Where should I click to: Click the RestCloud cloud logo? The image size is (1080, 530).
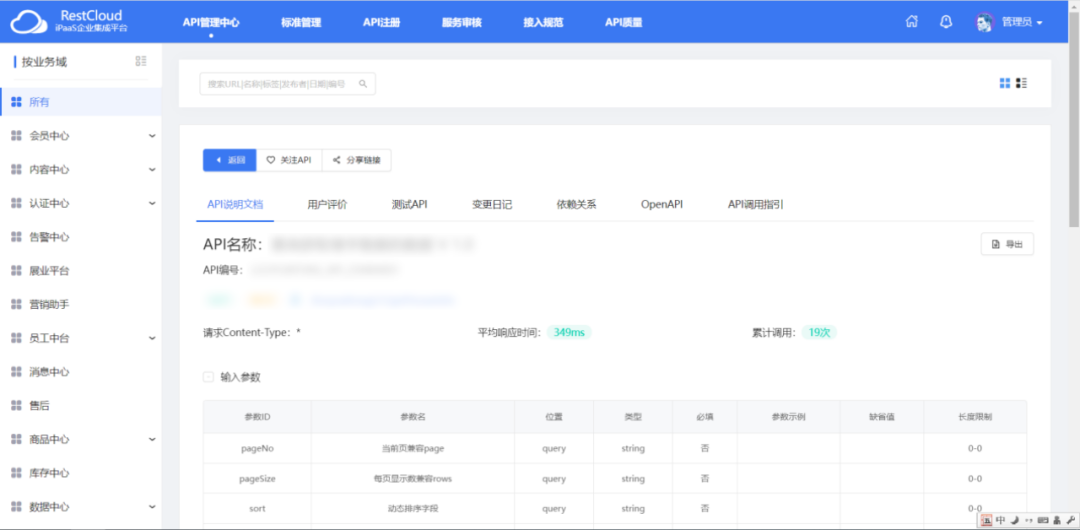pyautogui.click(x=28, y=22)
